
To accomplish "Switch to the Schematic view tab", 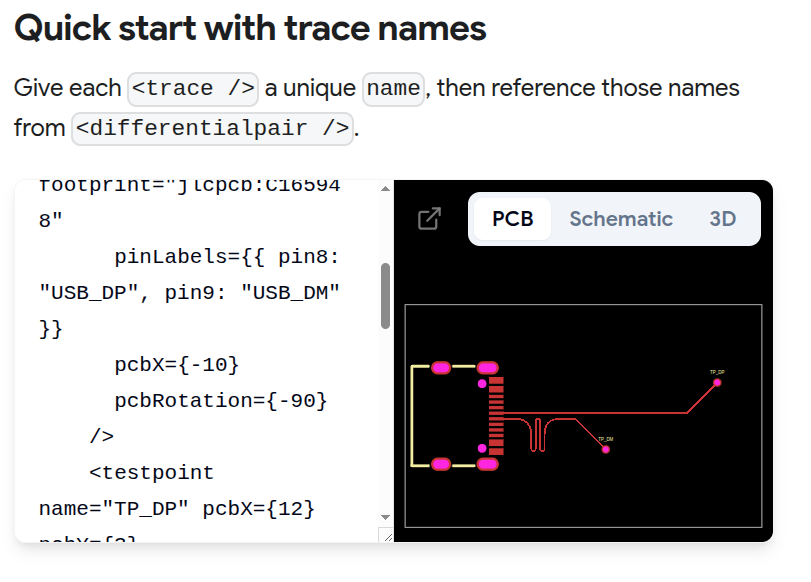I will pos(621,219).
